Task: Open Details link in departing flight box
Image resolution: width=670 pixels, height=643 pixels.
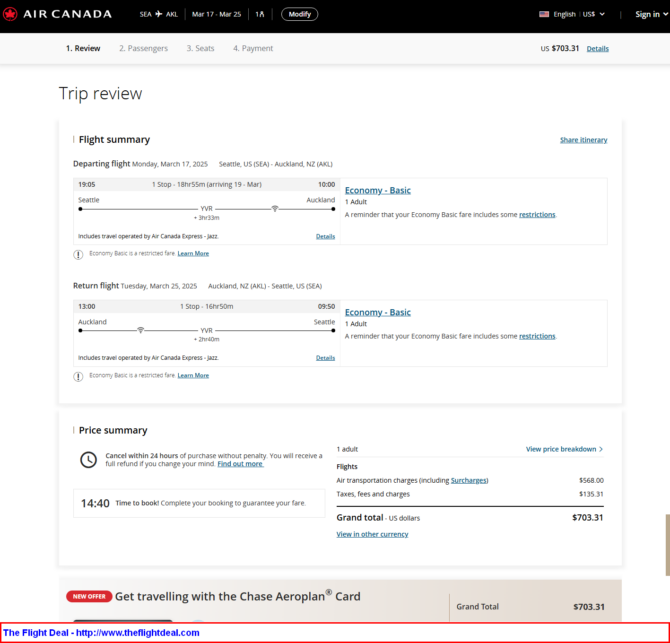Action: [326, 236]
